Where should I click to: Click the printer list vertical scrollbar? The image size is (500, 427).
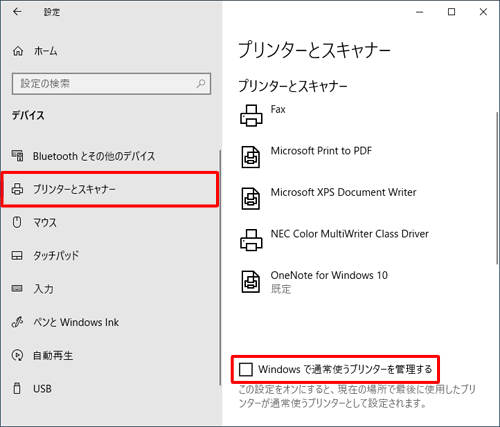[x=497, y=189]
